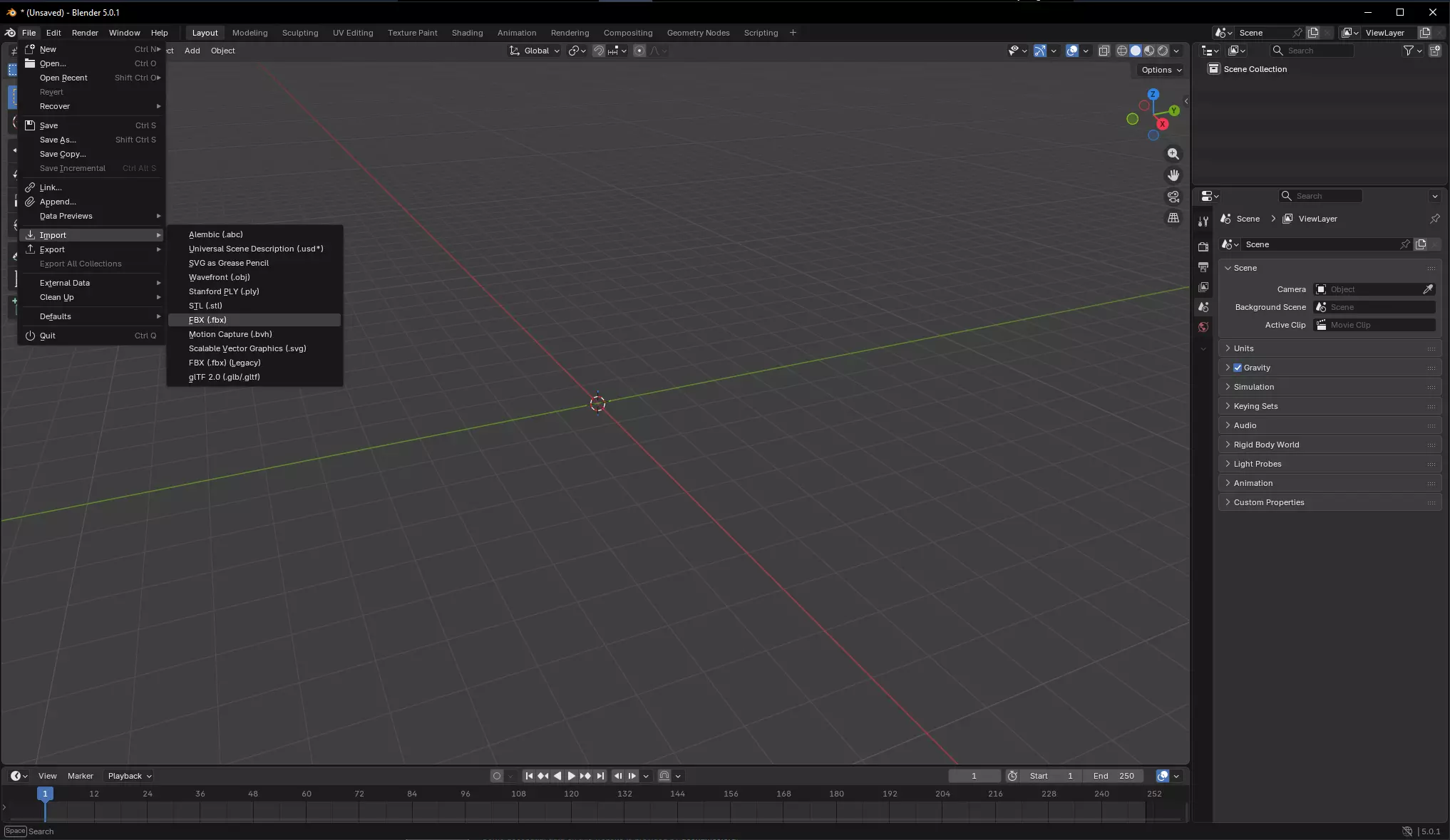Screen dimensions: 1450x840
Task: Jump to the timeline's last frame
Action: (x=600, y=776)
